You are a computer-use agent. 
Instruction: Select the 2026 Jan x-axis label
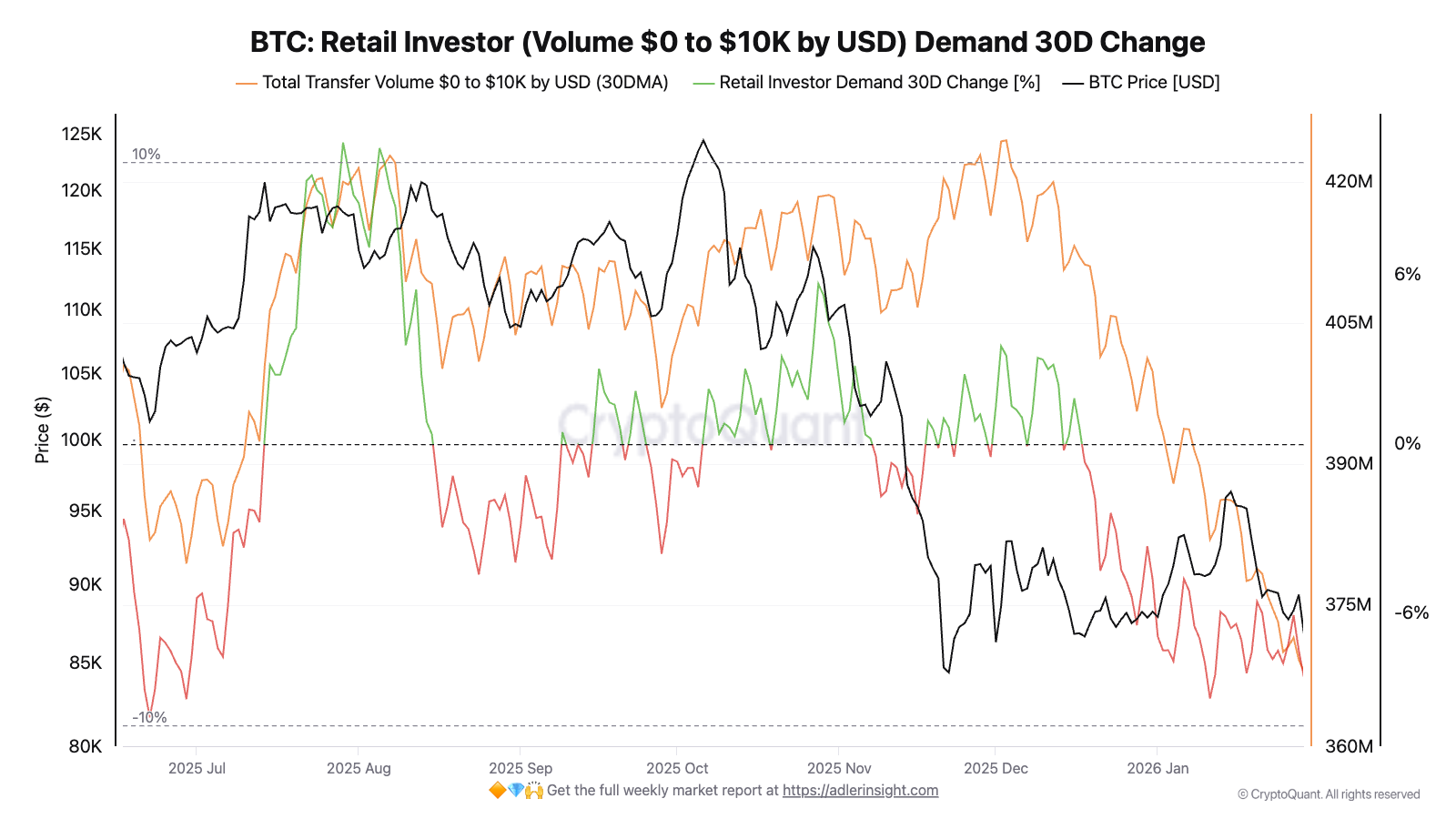[1158, 768]
